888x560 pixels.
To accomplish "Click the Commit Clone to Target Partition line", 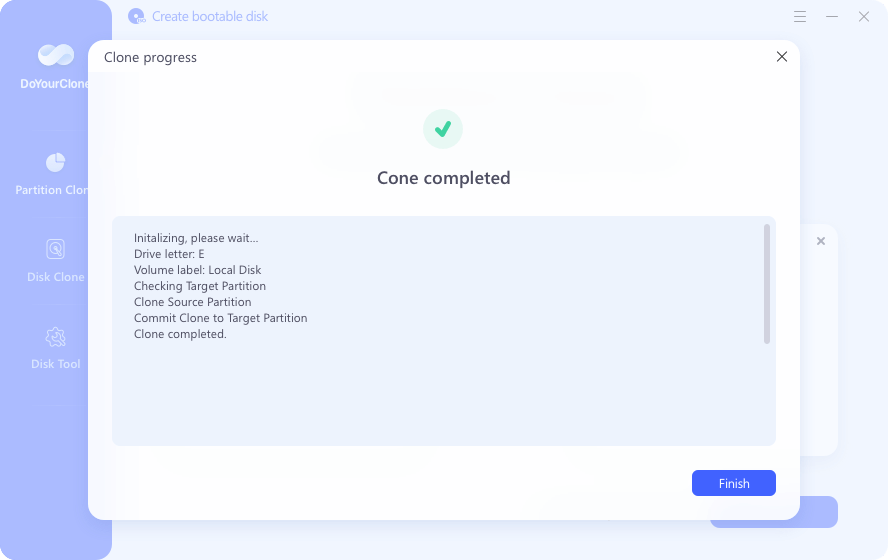I will point(220,318).
